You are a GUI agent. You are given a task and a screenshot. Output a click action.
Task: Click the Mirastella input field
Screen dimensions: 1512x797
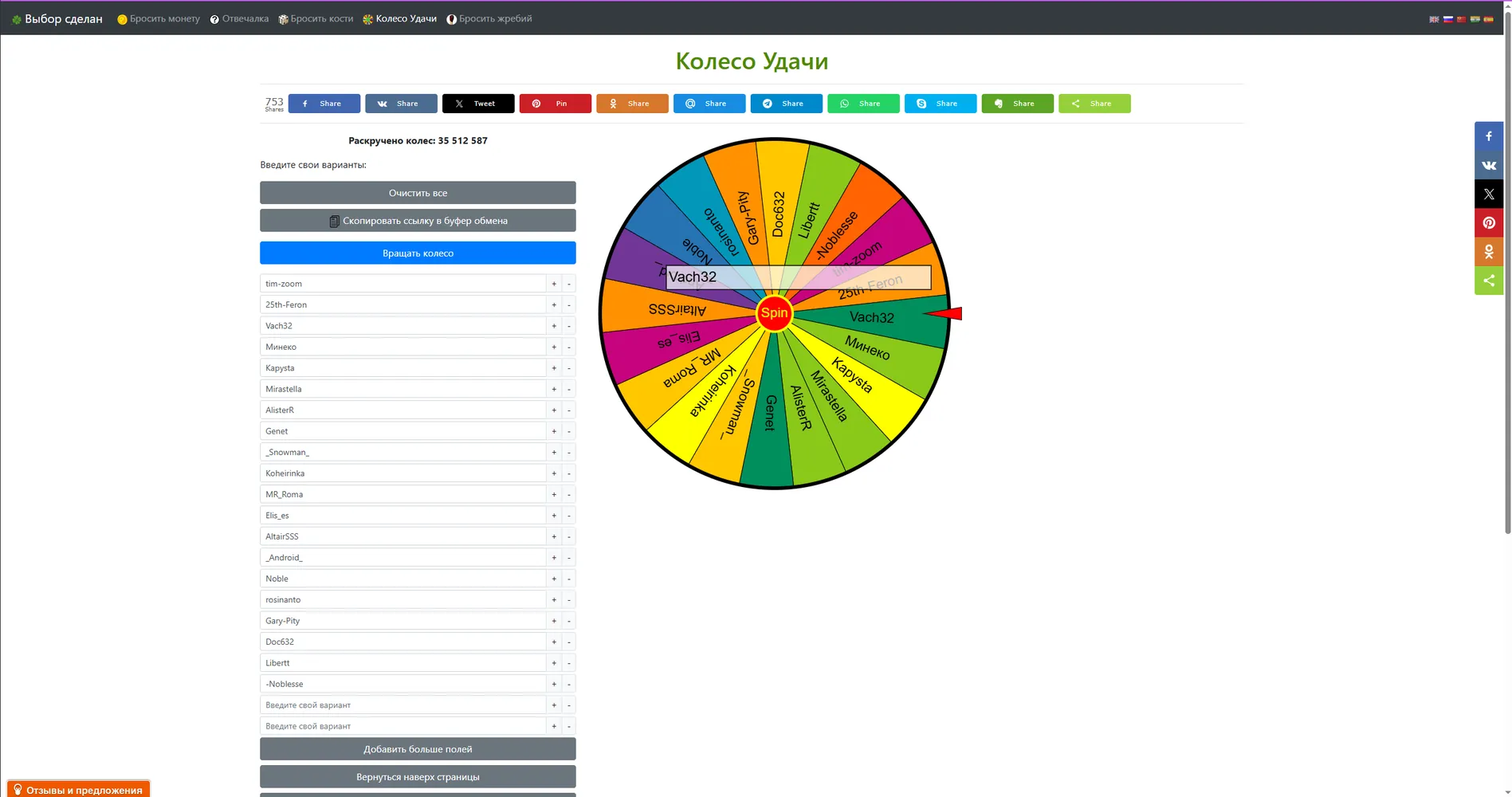tap(403, 389)
